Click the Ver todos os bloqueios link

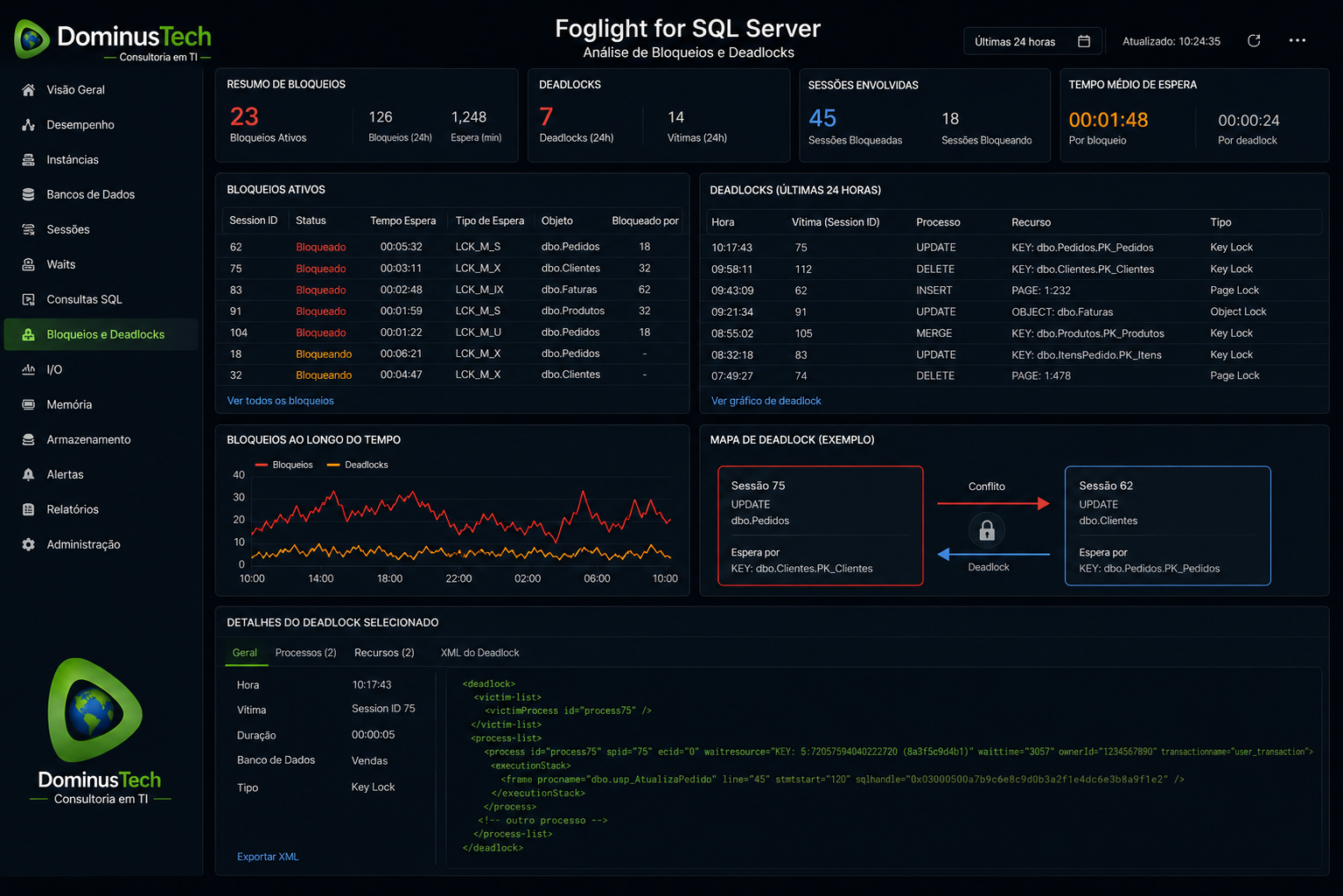coord(281,401)
